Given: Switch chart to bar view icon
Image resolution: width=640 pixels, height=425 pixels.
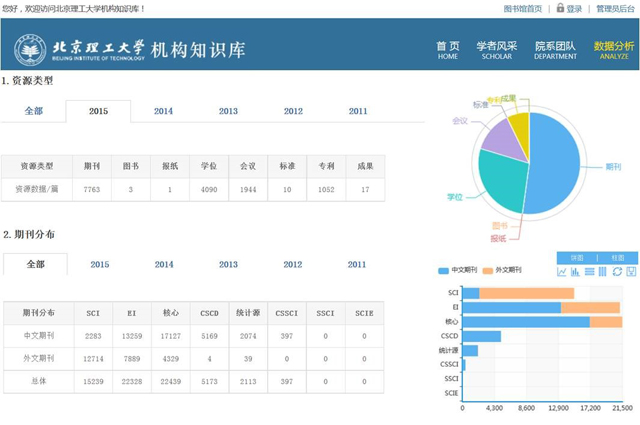Looking at the screenshot, I should coord(576,271).
